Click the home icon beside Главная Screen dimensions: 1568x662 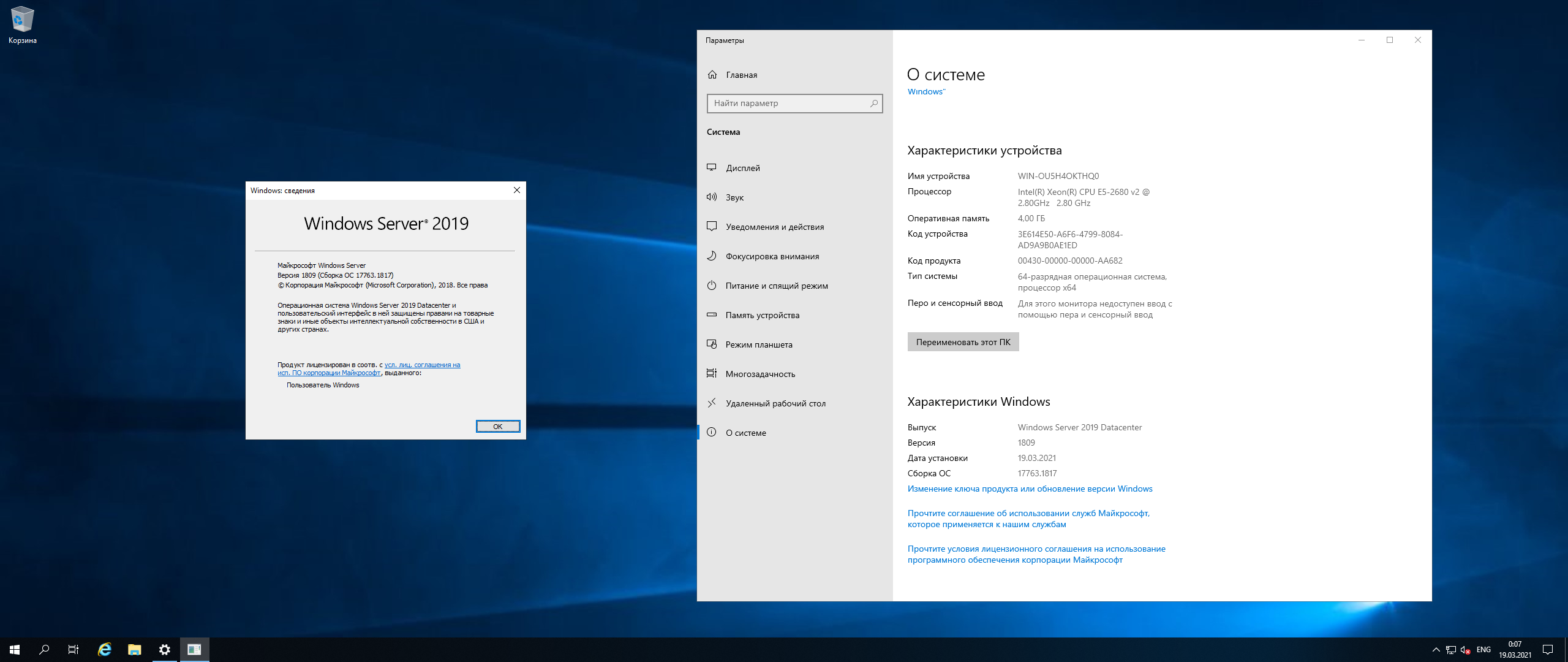pos(712,75)
